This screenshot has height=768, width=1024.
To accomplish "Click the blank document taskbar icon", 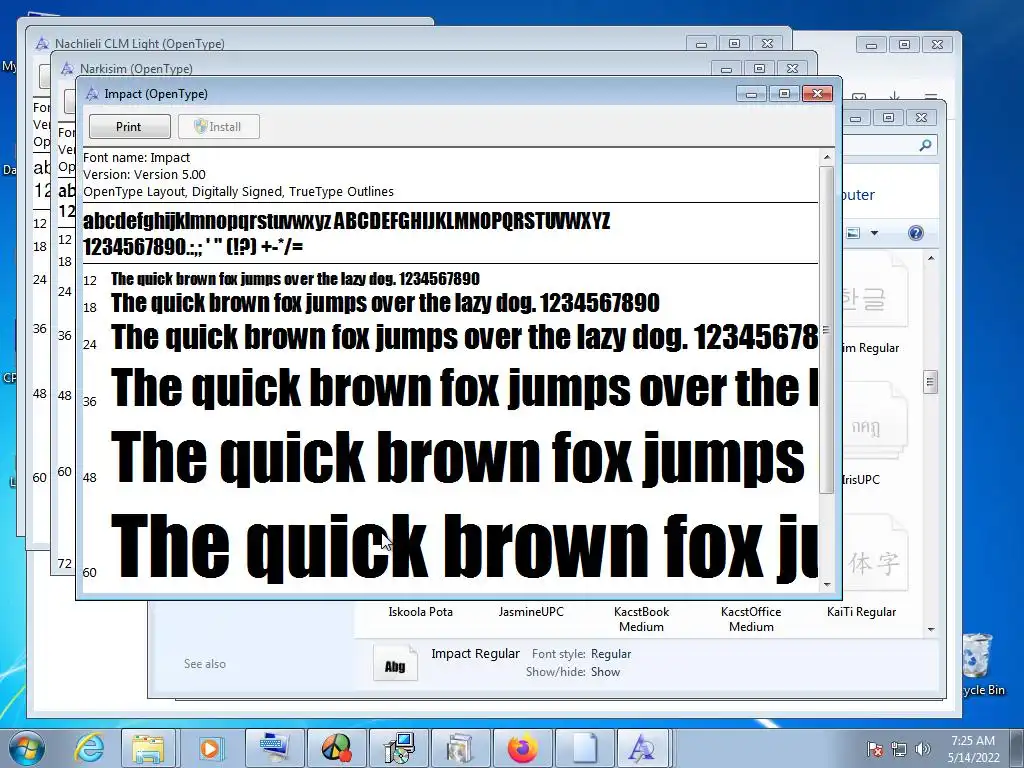I will 584,748.
